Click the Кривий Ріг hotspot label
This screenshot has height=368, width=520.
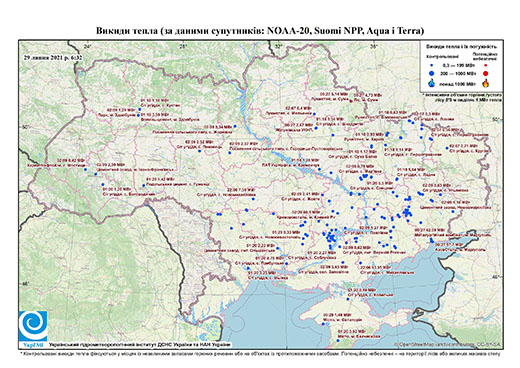(x=309, y=217)
